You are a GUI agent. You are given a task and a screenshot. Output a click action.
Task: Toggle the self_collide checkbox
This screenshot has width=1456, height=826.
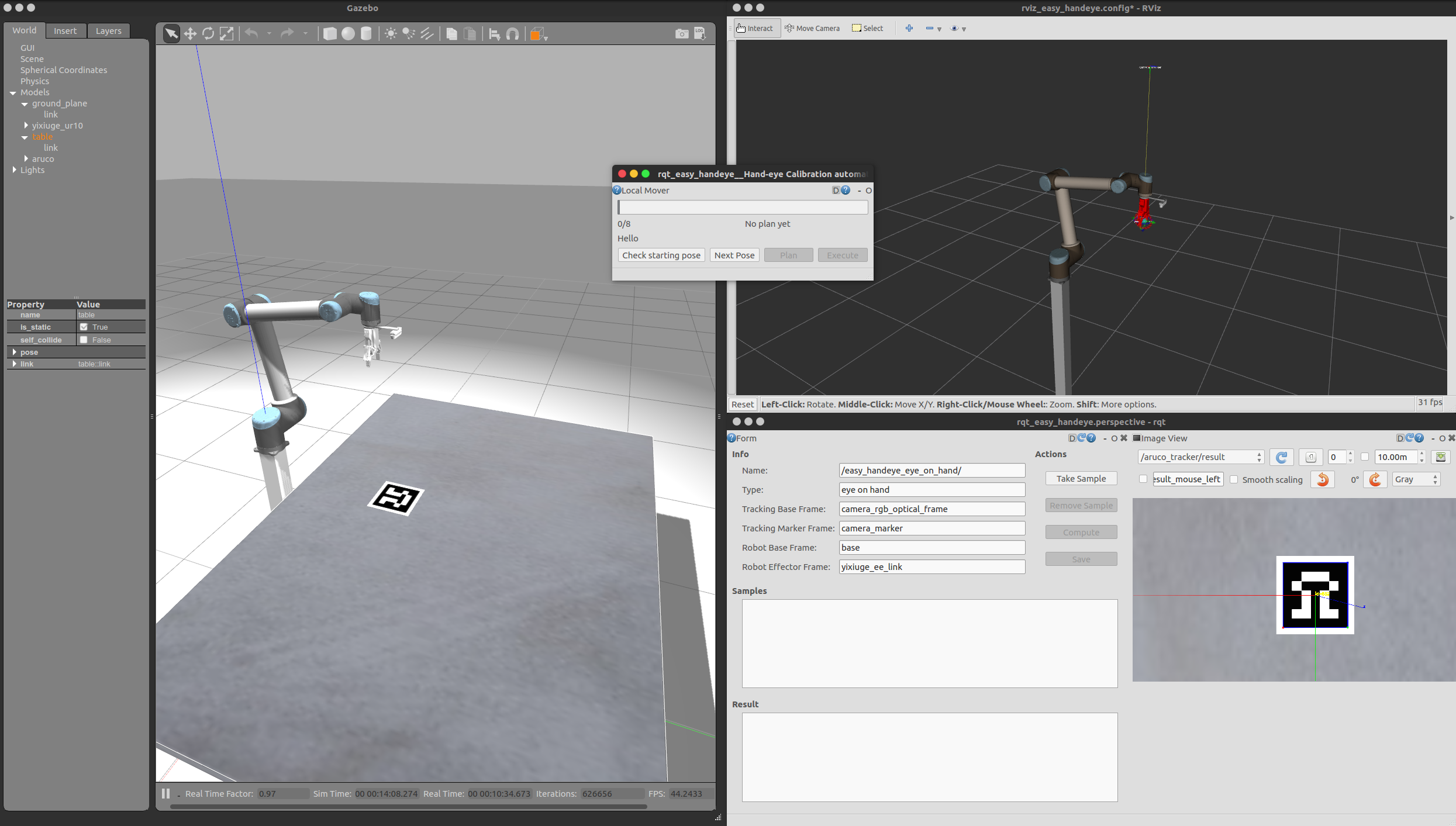[84, 340]
